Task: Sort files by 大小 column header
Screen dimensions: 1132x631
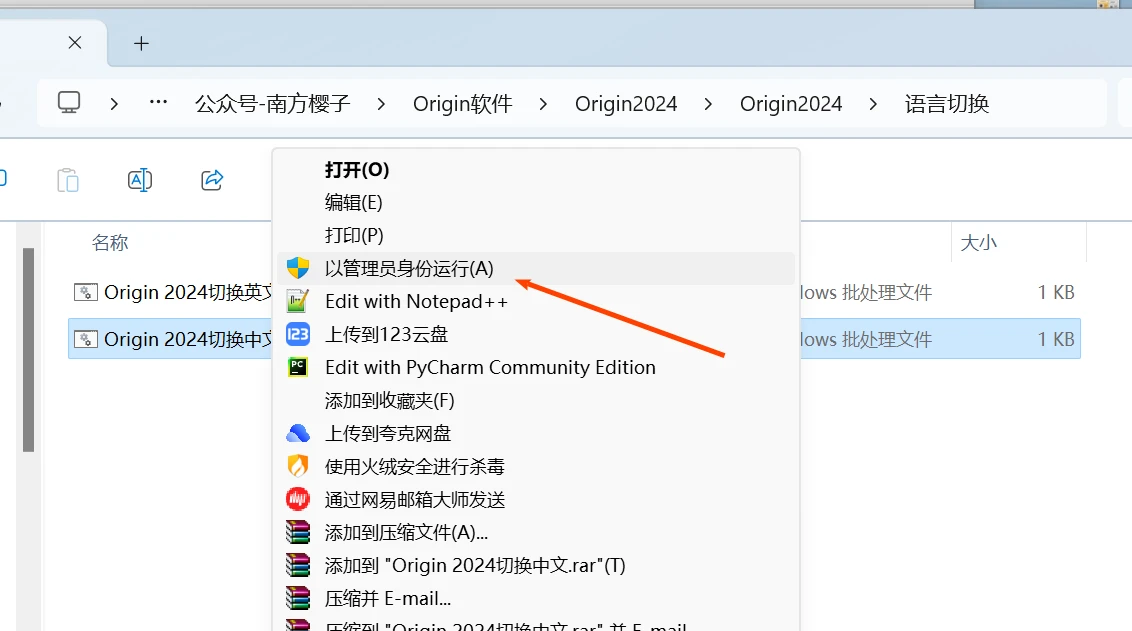Action: 978,243
